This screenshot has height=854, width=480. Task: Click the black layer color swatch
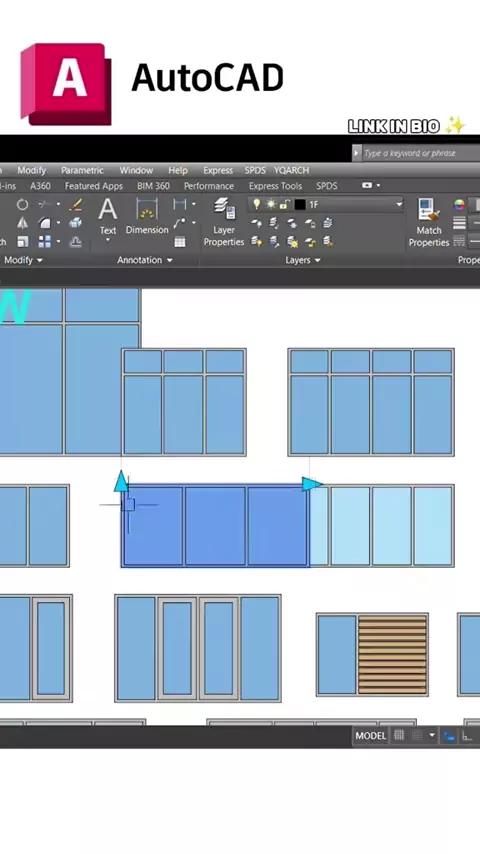pos(300,205)
